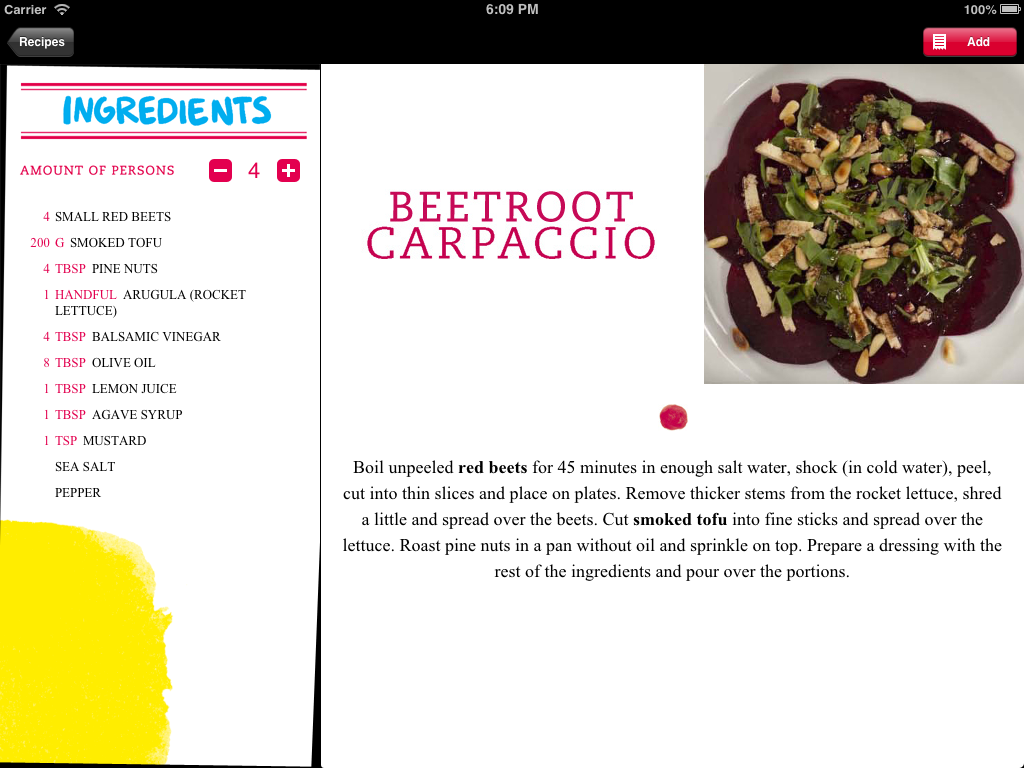Tap the Ingredients header title

tap(167, 110)
